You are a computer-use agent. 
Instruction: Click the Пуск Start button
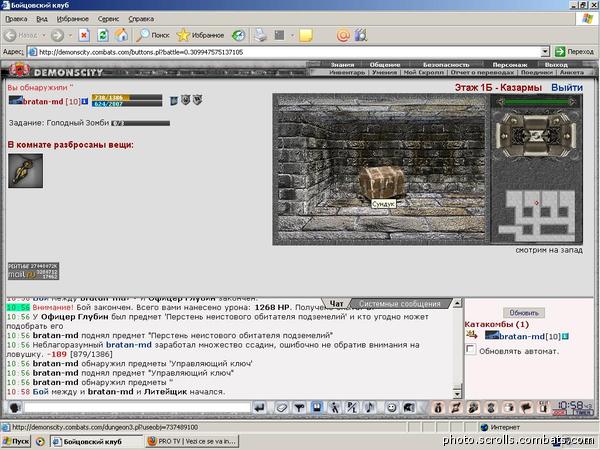16,441
